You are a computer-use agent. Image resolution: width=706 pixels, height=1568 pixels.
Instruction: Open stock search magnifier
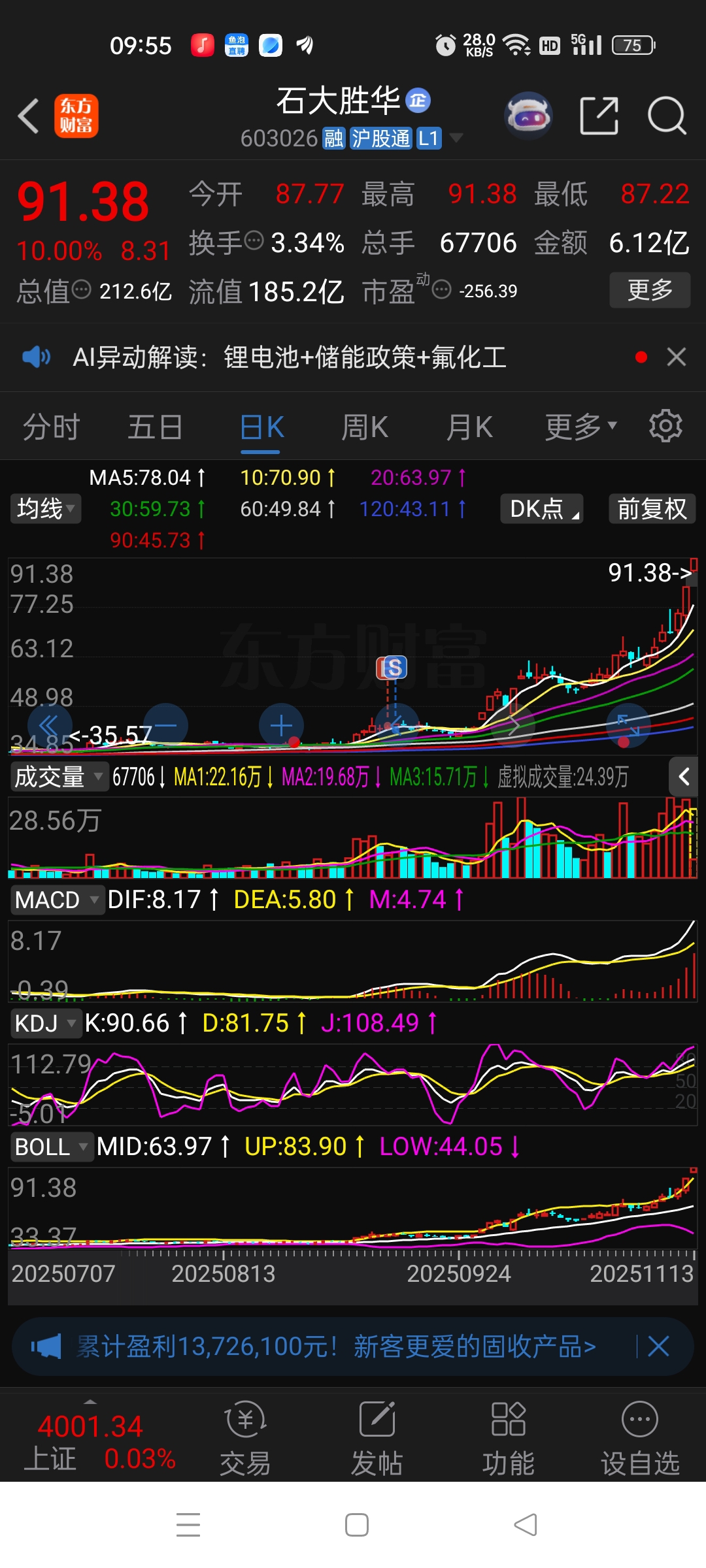coord(666,116)
